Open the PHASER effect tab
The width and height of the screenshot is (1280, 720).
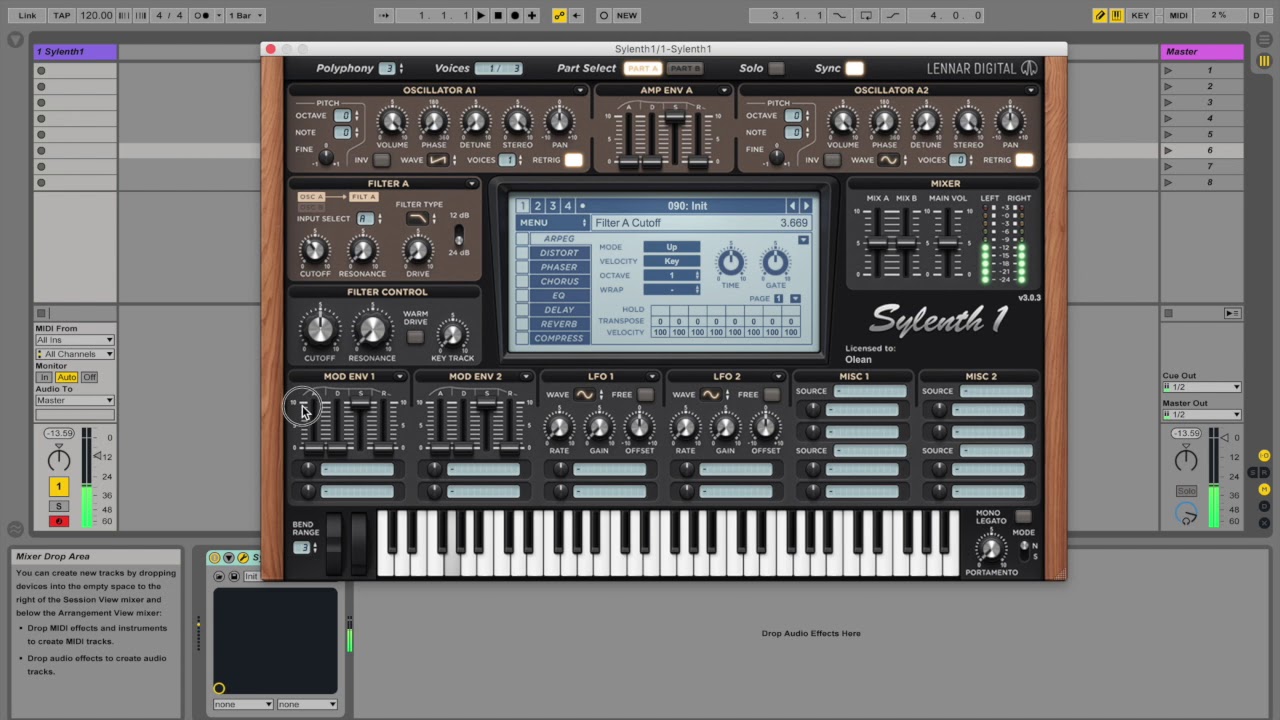click(559, 267)
